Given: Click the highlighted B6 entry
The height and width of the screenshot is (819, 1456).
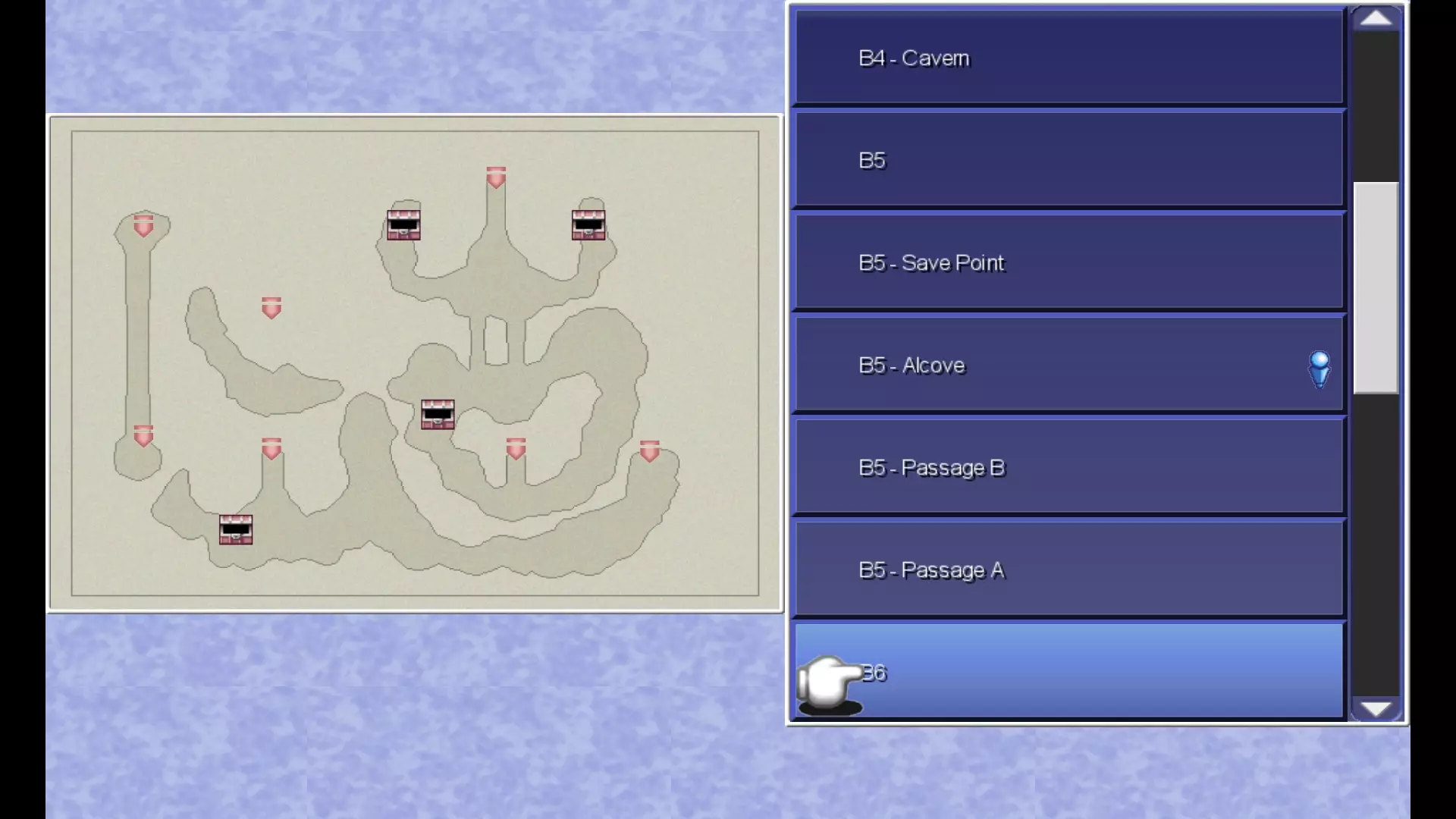Looking at the screenshot, I should click(x=1068, y=673).
